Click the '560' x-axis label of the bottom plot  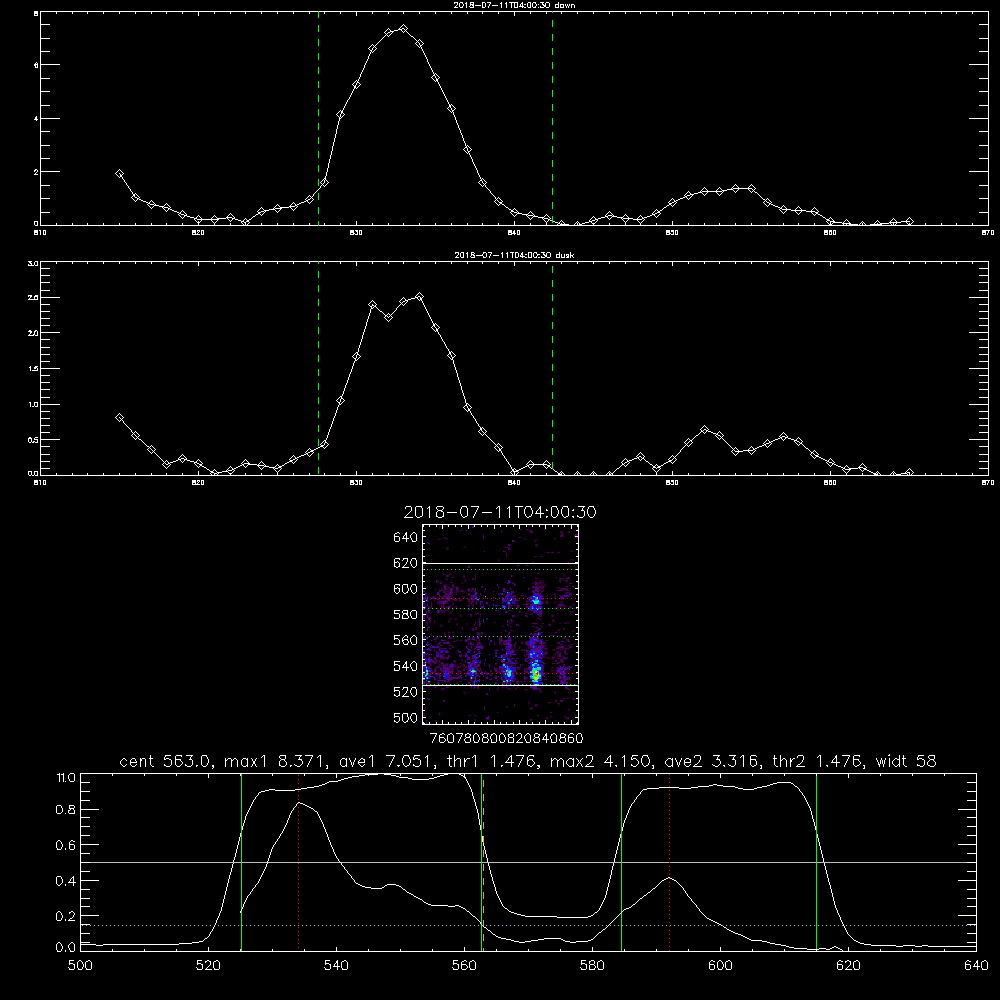(464, 966)
